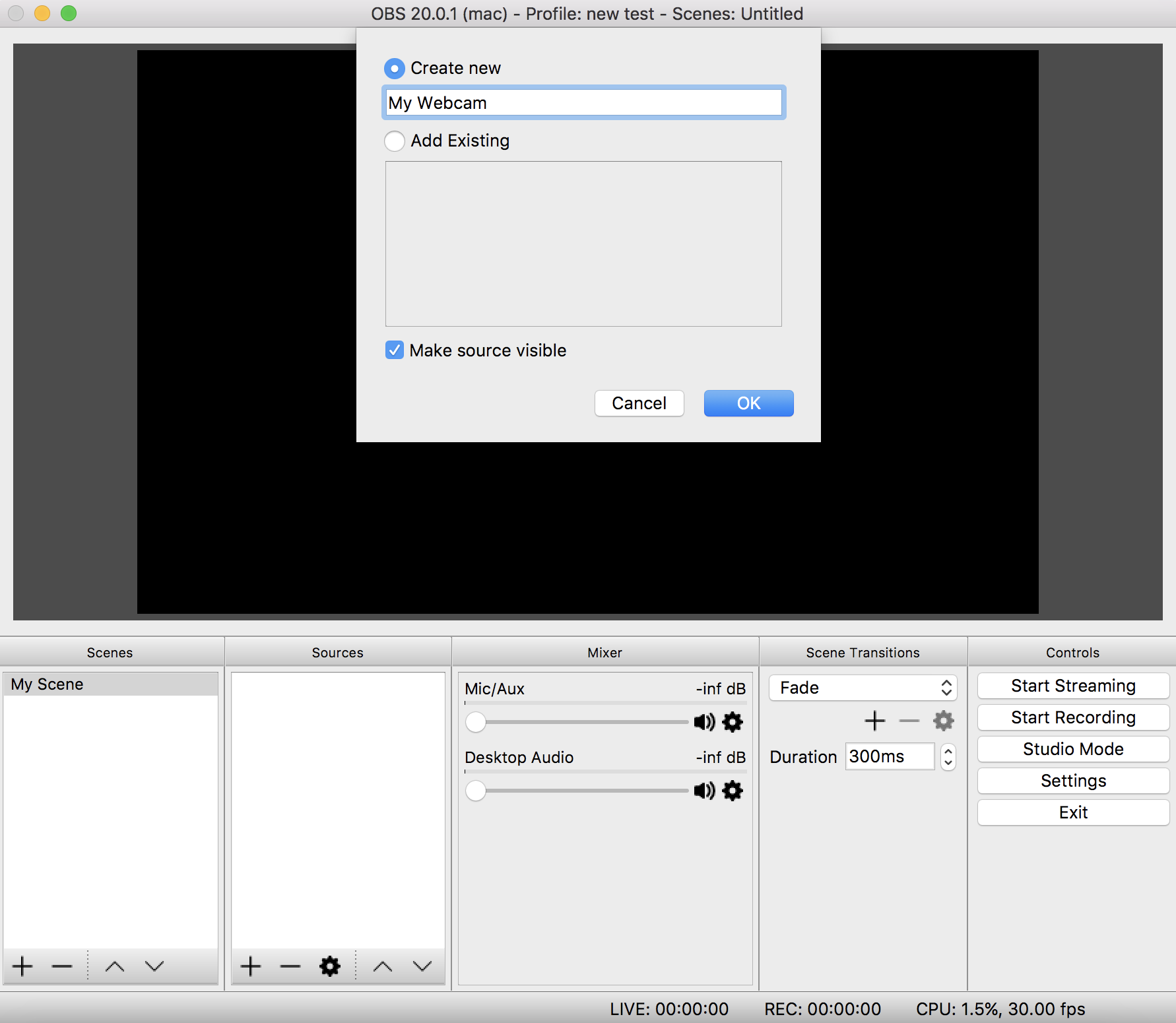This screenshot has width=1176, height=1023.
Task: Select the Add Existing radio button
Action: [x=395, y=141]
